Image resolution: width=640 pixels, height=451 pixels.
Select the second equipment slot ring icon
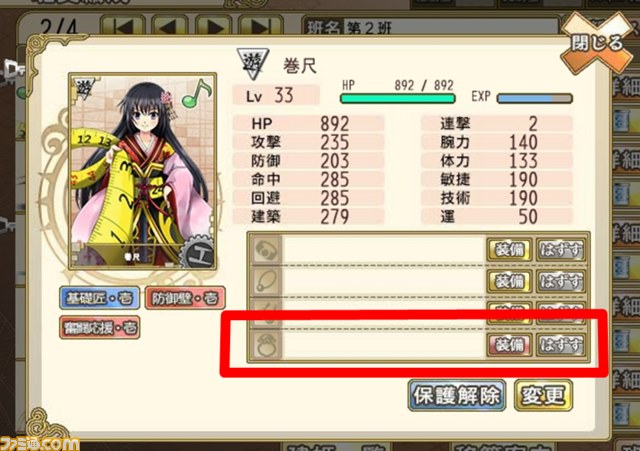click(x=266, y=281)
